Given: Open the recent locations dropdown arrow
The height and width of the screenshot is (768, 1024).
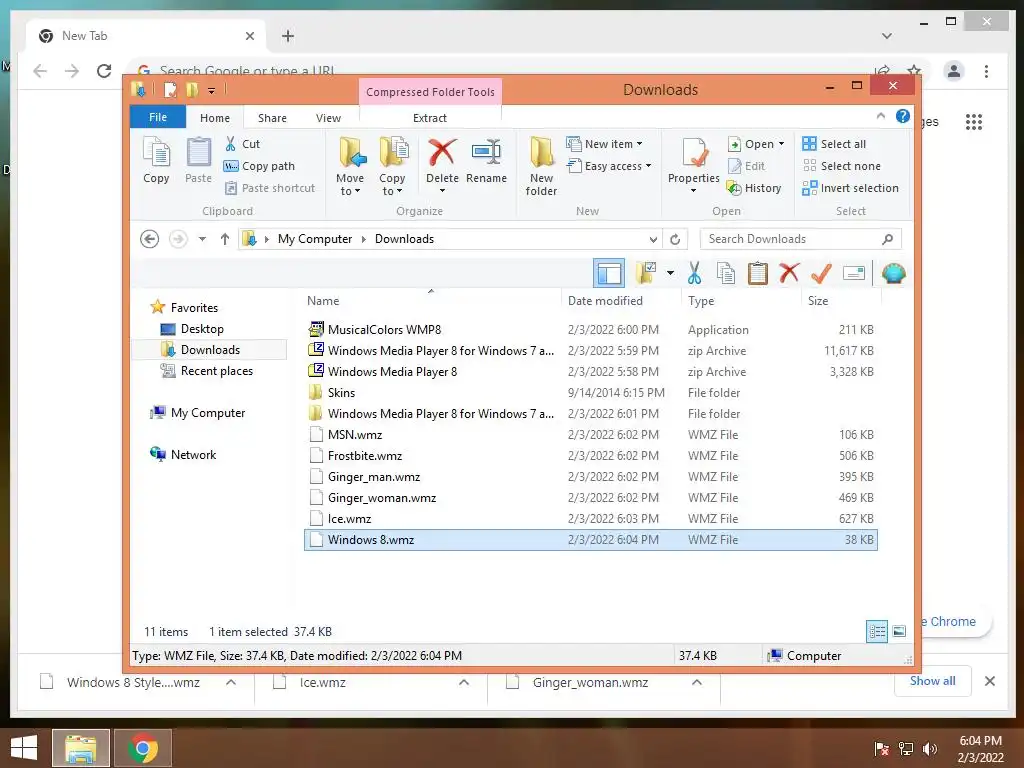Looking at the screenshot, I should pyautogui.click(x=202, y=239).
